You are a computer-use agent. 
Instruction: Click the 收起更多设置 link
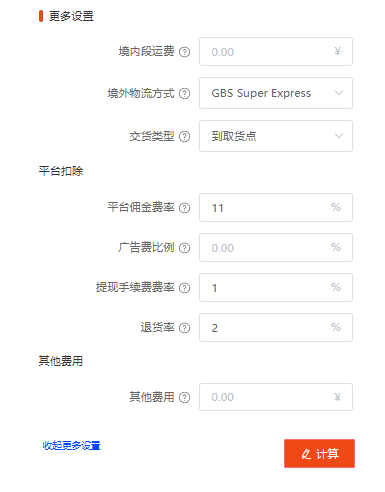point(71,446)
